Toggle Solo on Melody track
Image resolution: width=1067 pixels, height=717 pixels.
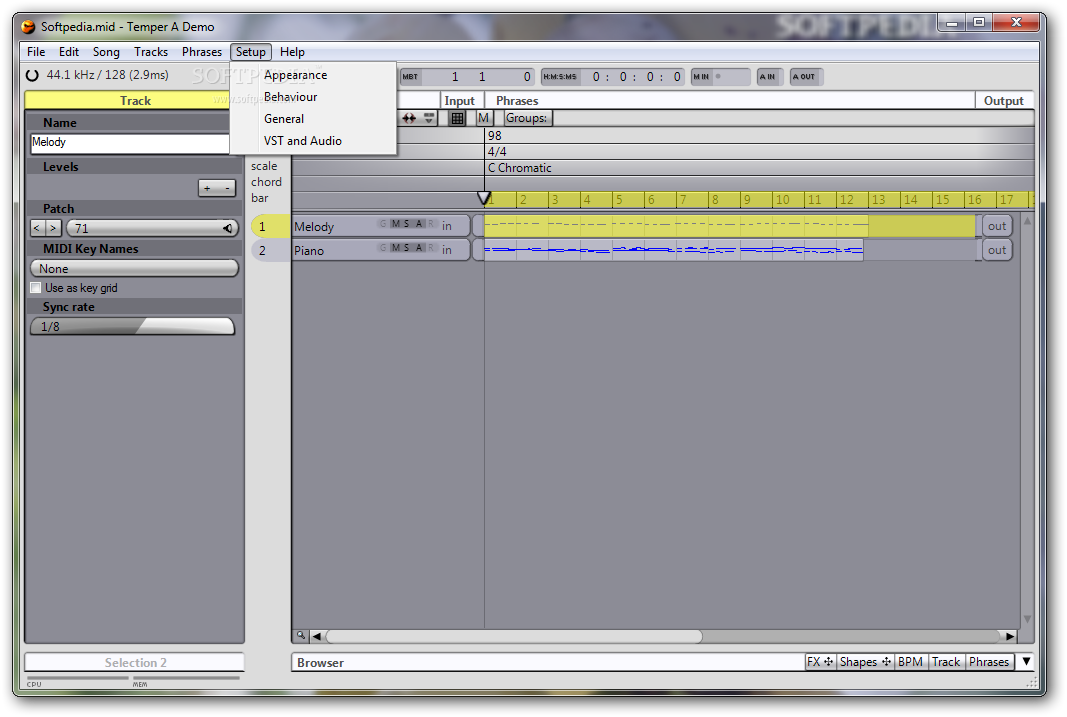407,224
